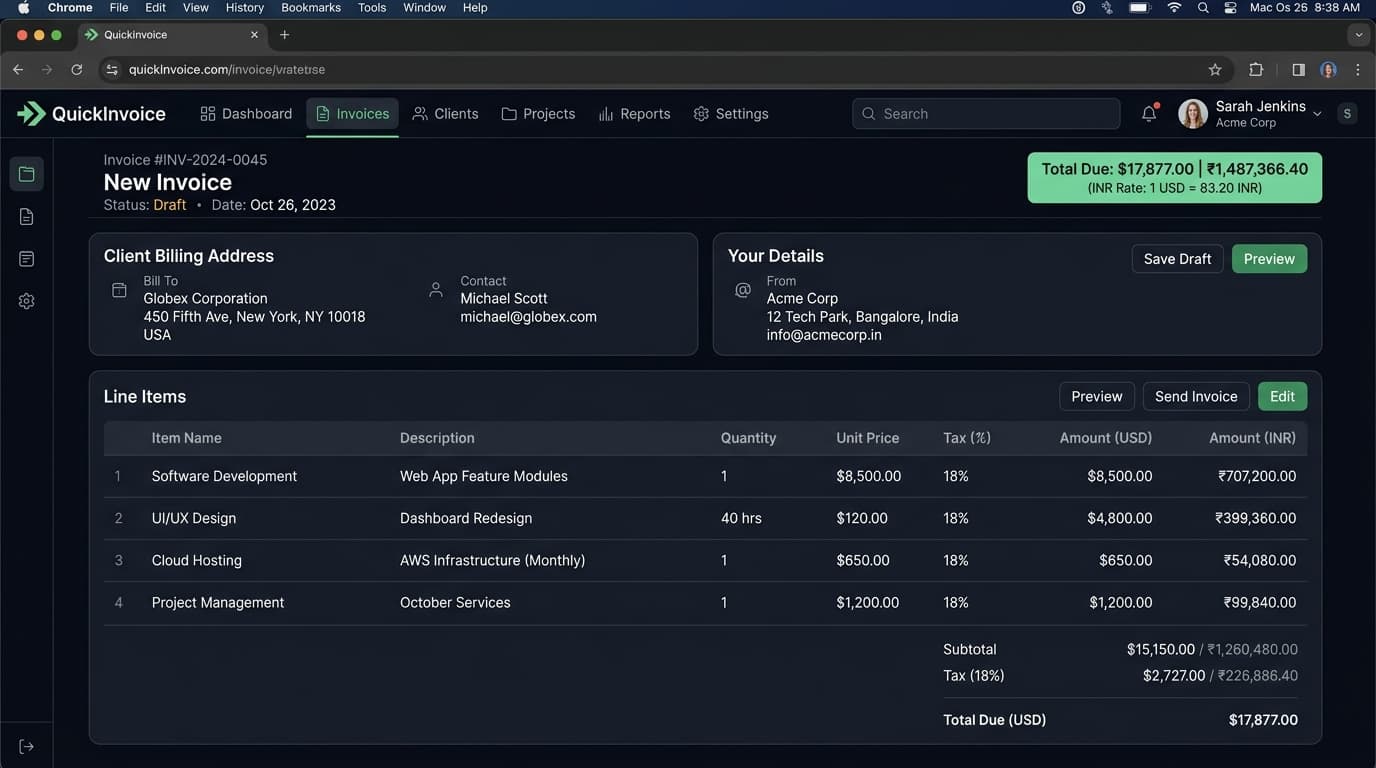Expand the Chrome tab search chevron
Image resolution: width=1376 pixels, height=768 pixels.
click(1357, 35)
